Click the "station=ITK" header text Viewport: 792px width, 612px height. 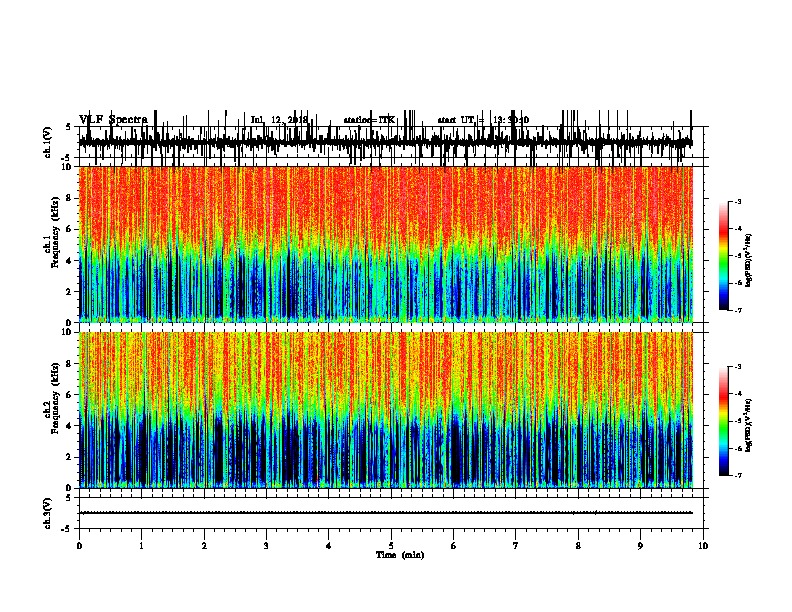[x=369, y=120]
